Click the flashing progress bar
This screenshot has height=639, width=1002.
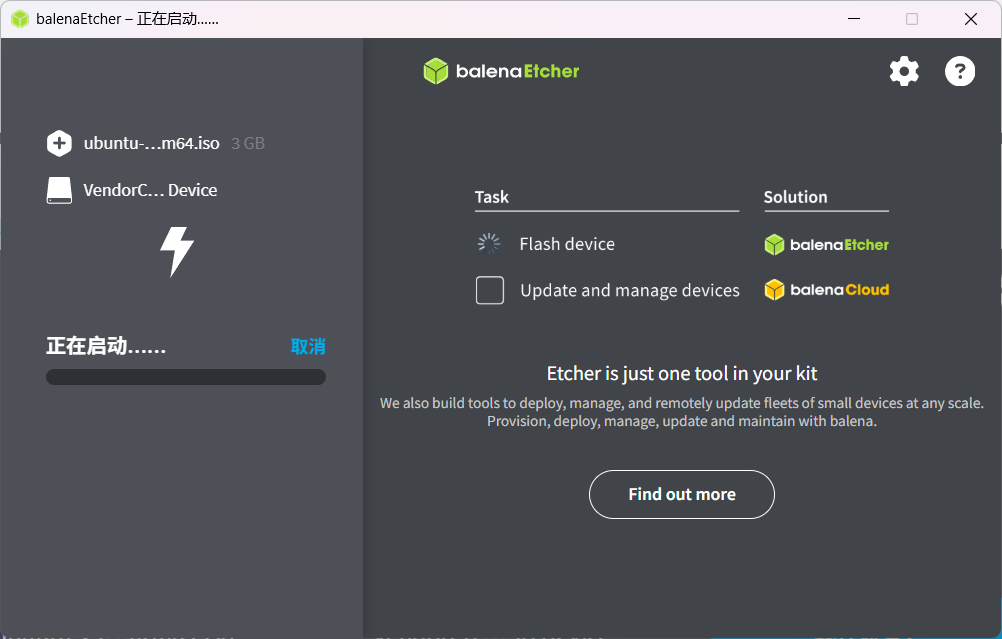click(x=186, y=377)
